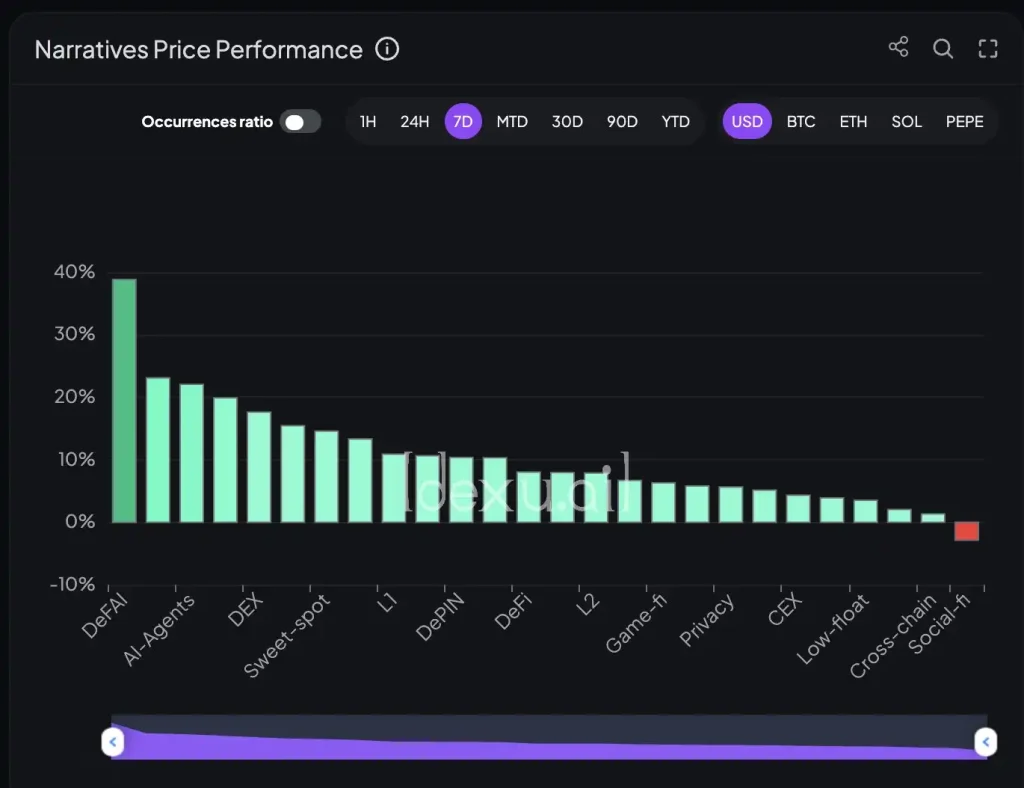Image resolution: width=1024 pixels, height=788 pixels.
Task: Switch to the YTD timeframe
Action: click(x=675, y=122)
